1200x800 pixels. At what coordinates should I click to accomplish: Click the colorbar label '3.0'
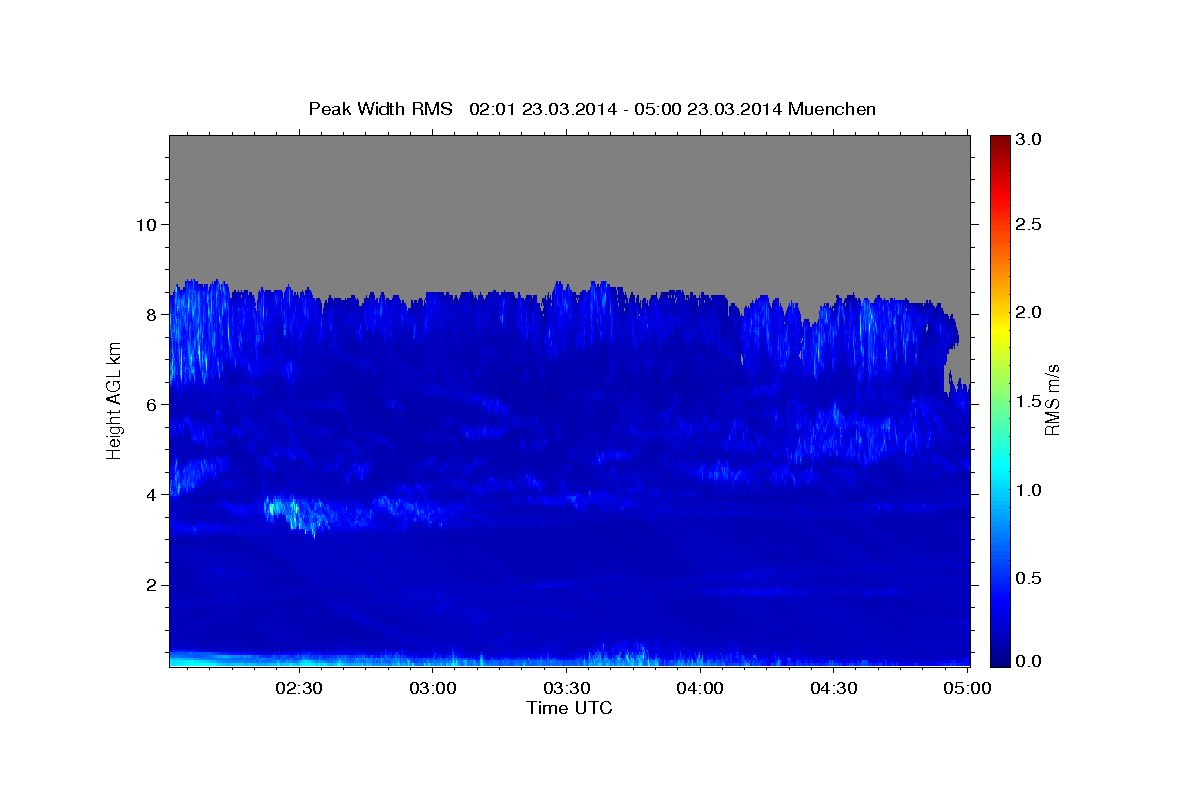point(1030,140)
